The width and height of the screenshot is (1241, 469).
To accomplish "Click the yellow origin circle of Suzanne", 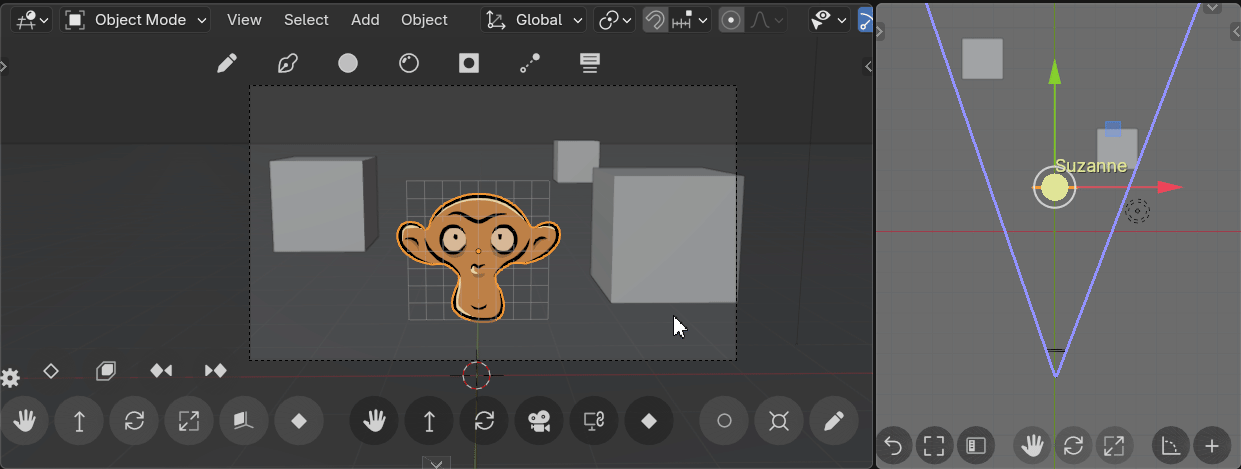I will (x=1054, y=187).
